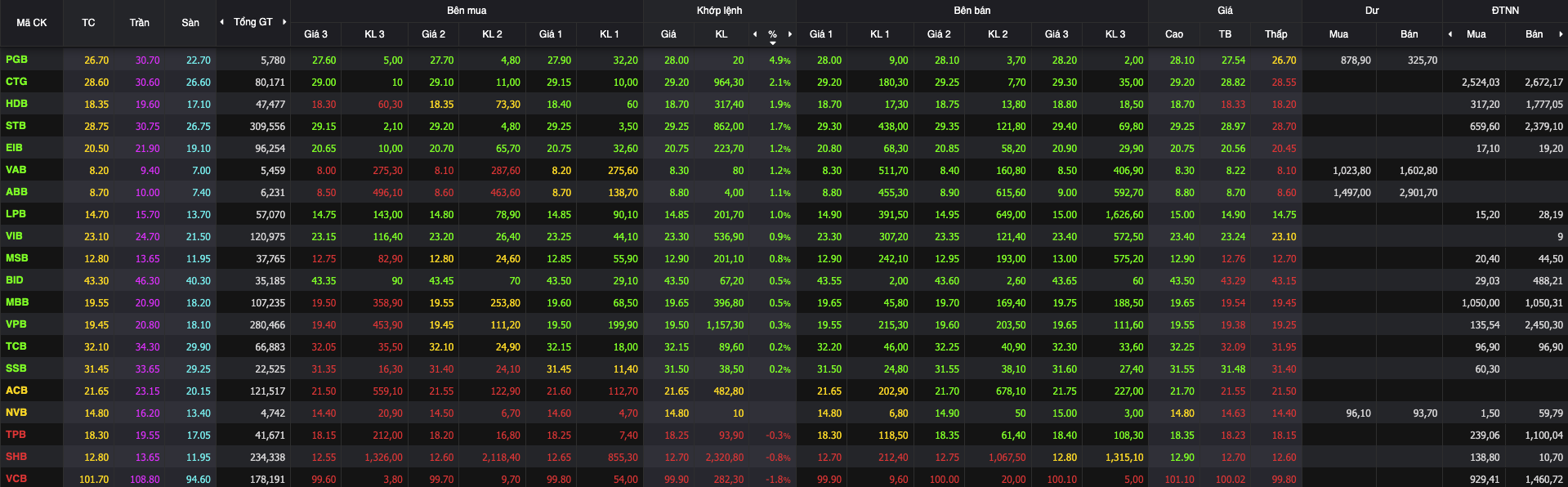Click the TB price column header
This screenshot has width=1568, height=487.
click(1225, 34)
